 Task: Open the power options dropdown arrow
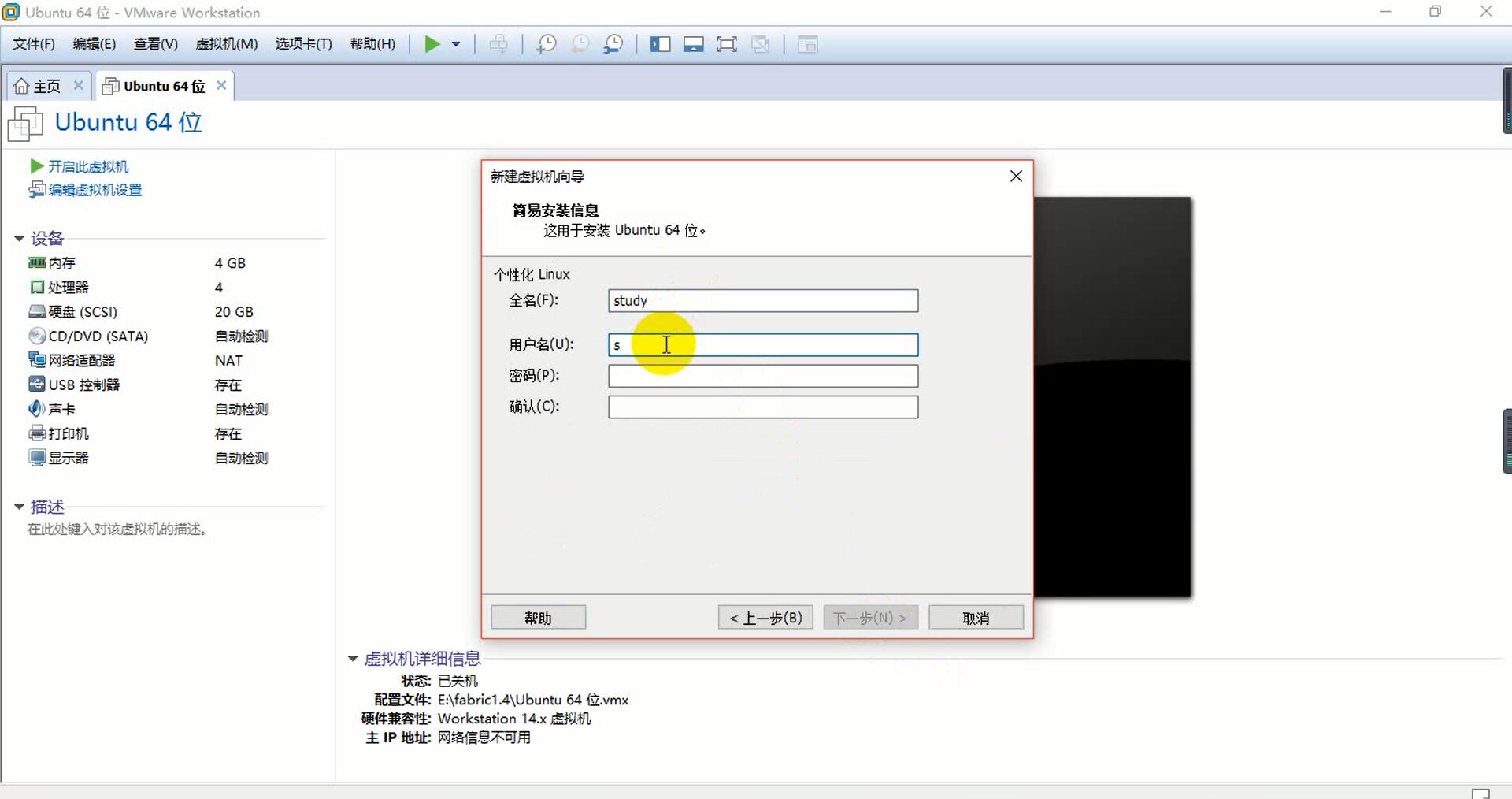click(x=456, y=44)
